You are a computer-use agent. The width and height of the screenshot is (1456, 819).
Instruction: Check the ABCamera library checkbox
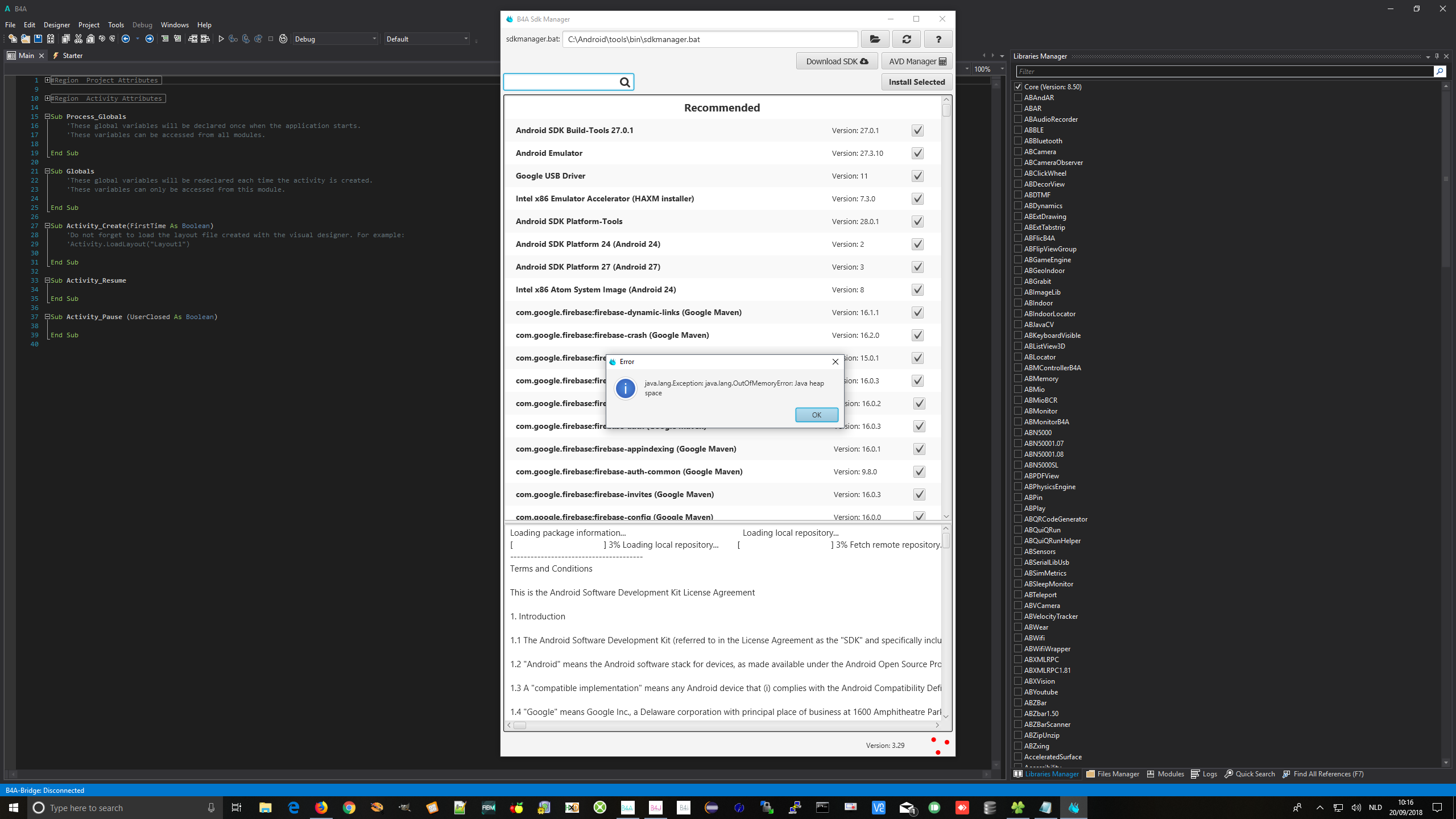(1018, 151)
